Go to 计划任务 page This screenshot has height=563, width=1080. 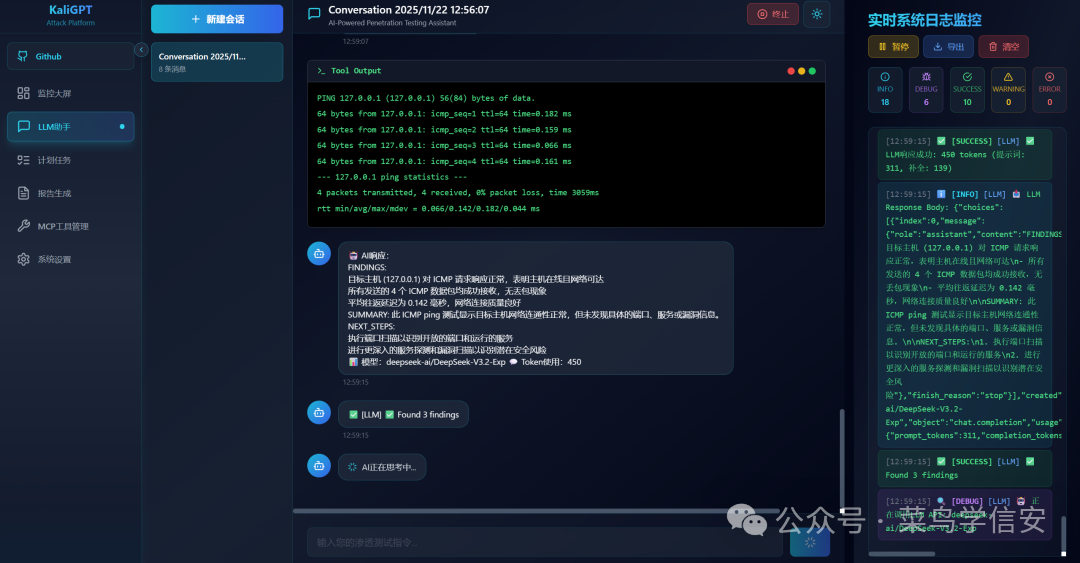(70, 160)
